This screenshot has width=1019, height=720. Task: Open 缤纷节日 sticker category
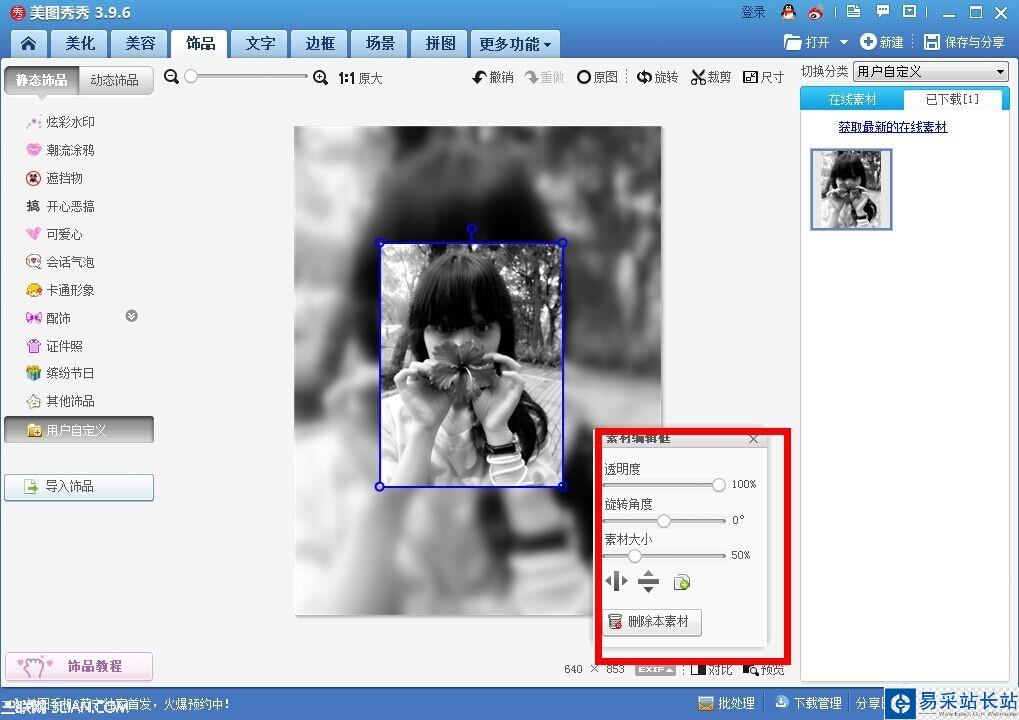[x=60, y=373]
